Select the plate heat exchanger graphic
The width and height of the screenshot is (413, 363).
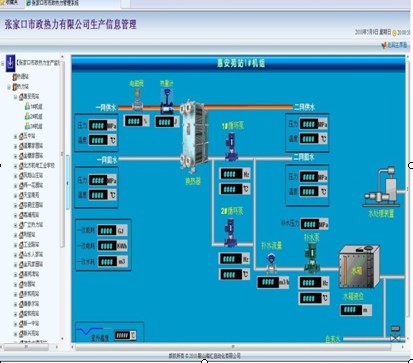point(194,136)
